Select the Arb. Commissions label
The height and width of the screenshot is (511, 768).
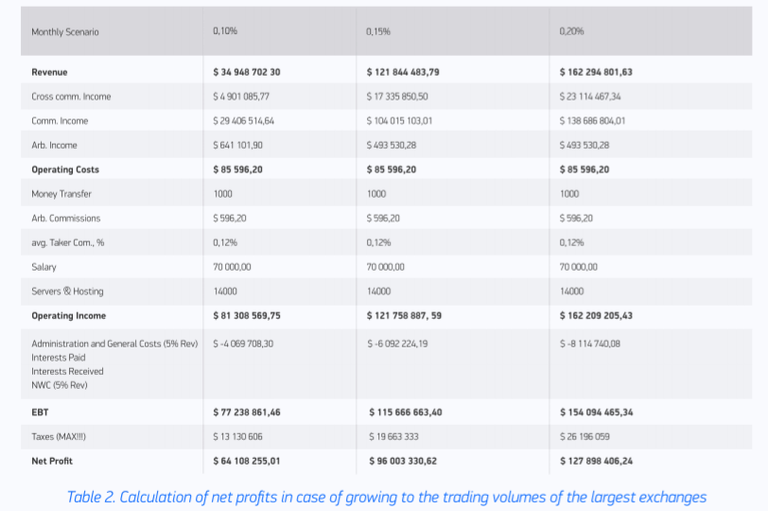66,218
